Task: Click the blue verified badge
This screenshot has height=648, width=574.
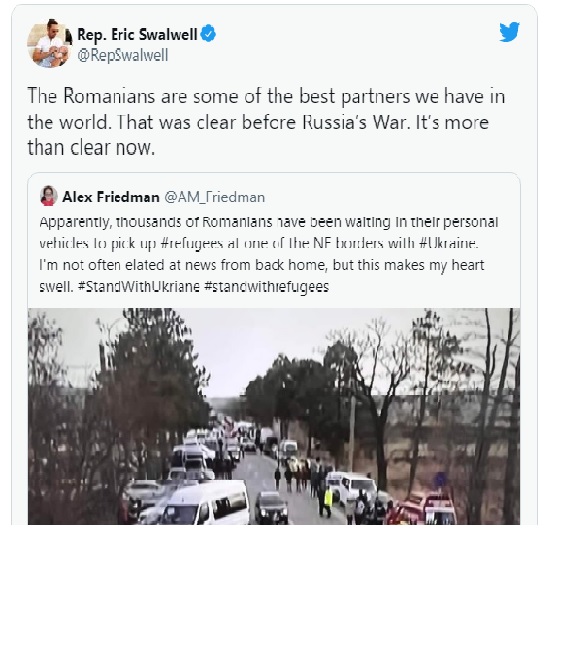Action: pyautogui.click(x=208, y=33)
